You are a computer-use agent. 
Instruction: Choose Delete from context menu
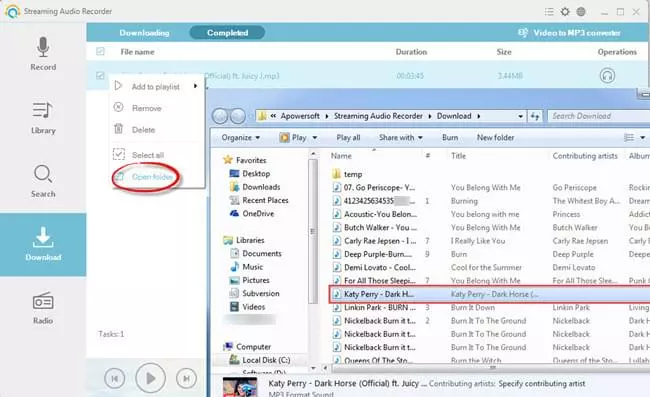[x=143, y=130]
